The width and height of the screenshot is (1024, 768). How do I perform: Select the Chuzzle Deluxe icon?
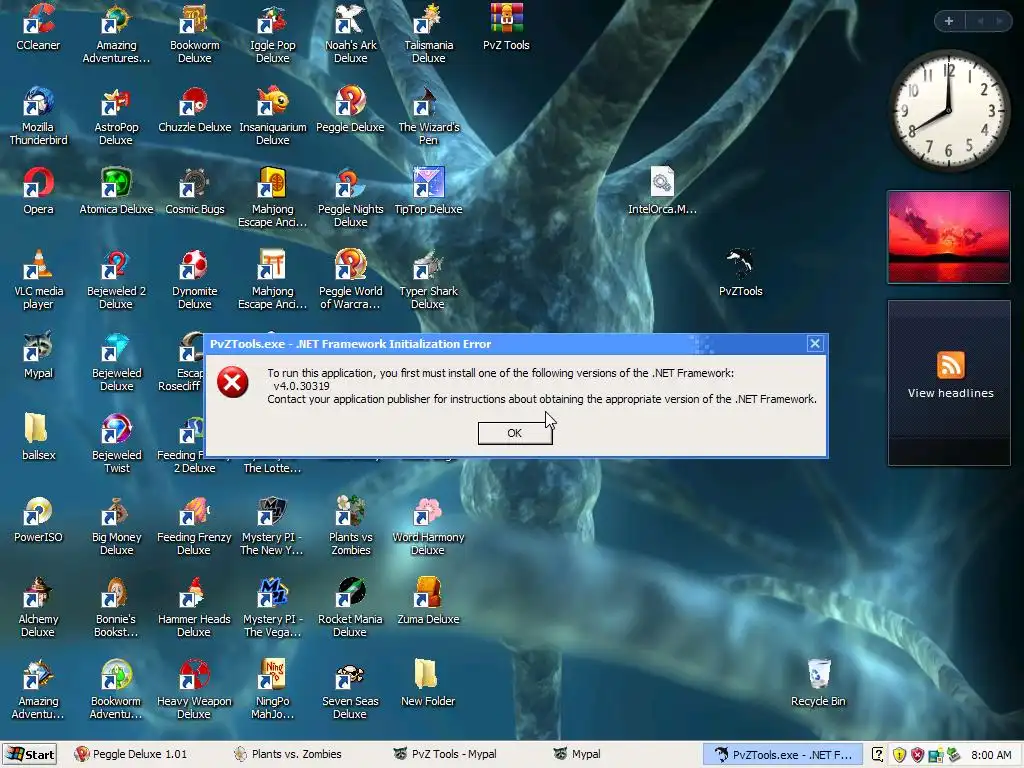click(x=194, y=110)
